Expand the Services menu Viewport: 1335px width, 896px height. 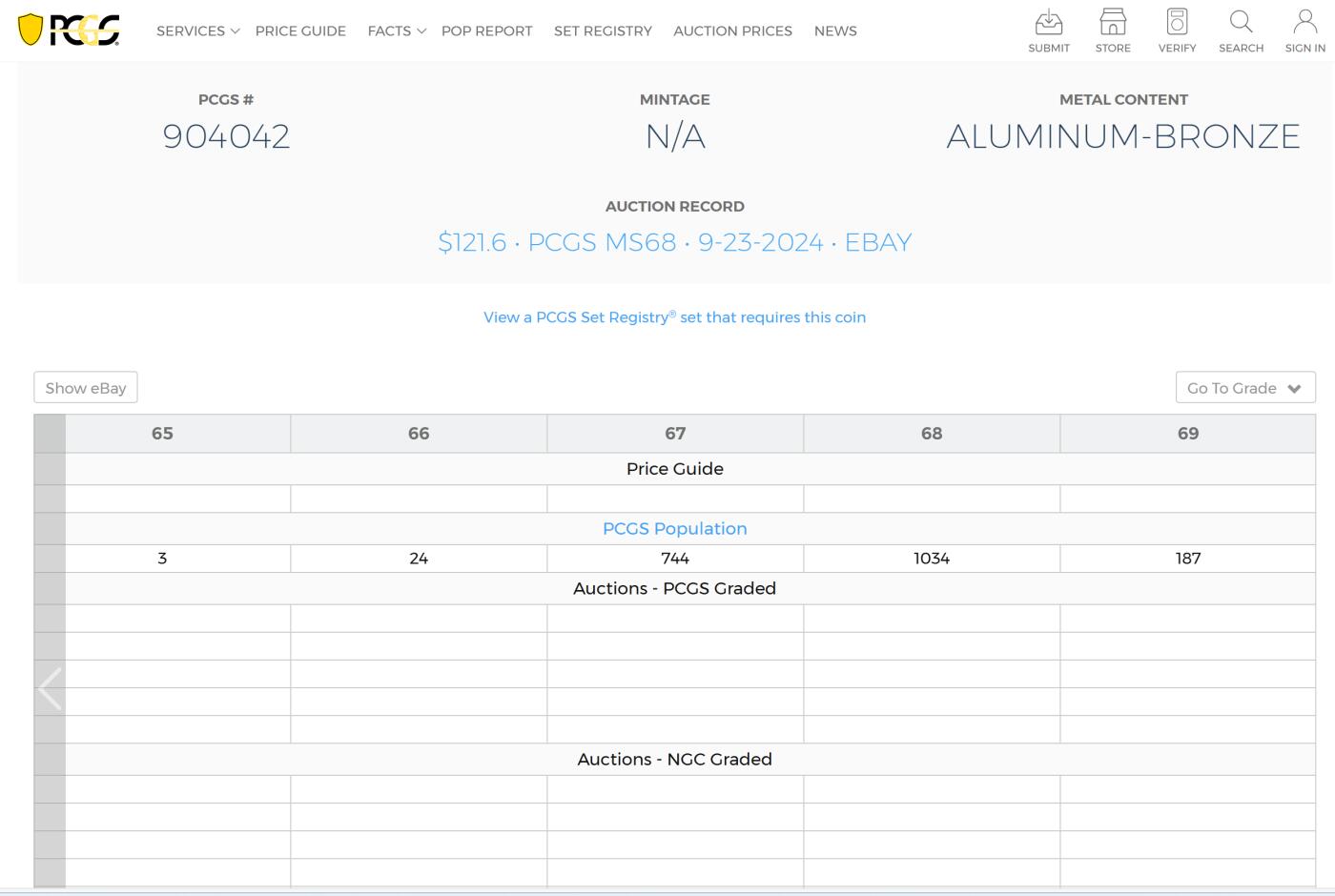click(197, 31)
